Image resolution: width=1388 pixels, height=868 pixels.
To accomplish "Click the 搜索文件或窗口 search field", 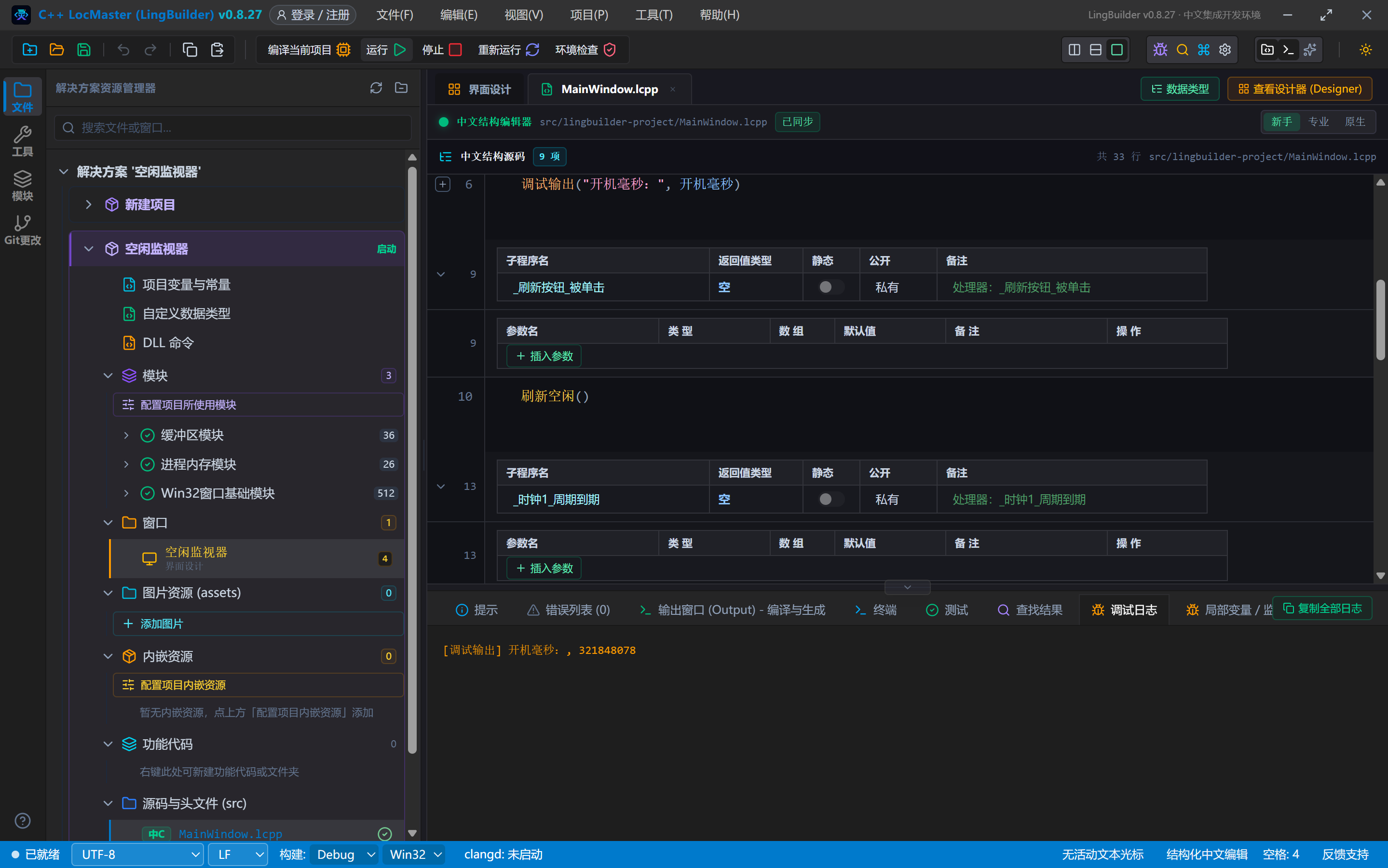I will click(x=233, y=127).
